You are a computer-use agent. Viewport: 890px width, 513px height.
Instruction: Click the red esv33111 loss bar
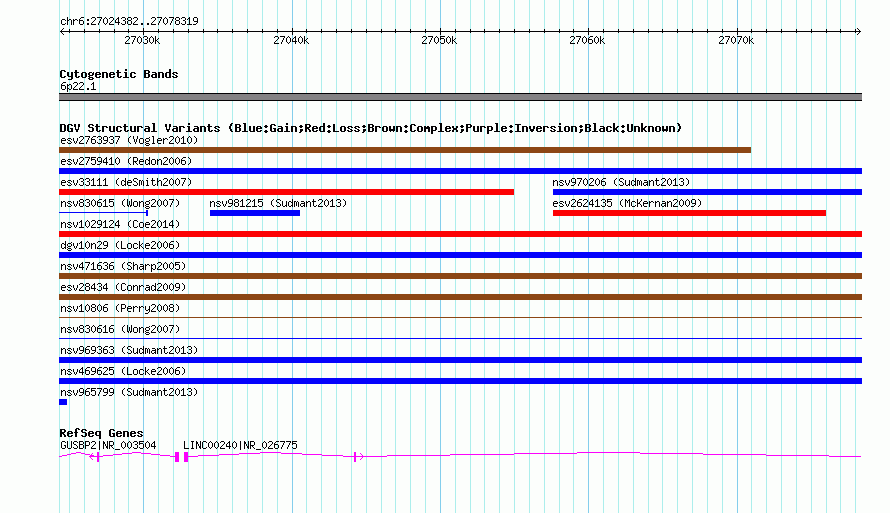(287, 192)
